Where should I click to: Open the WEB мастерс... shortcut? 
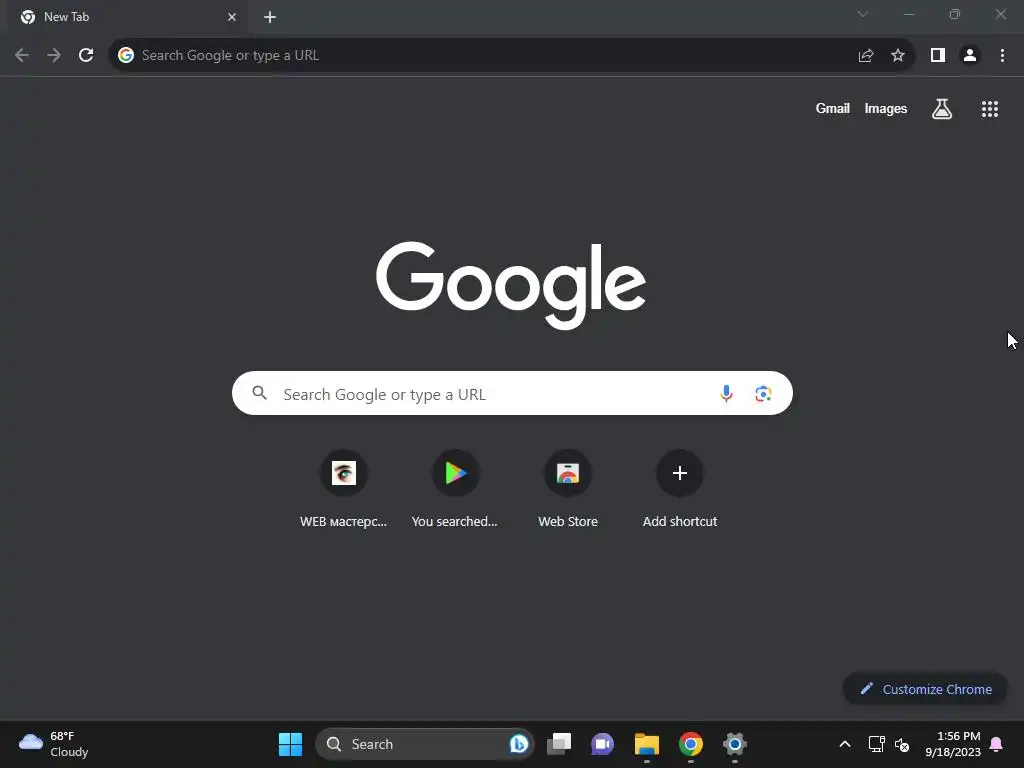coord(344,488)
